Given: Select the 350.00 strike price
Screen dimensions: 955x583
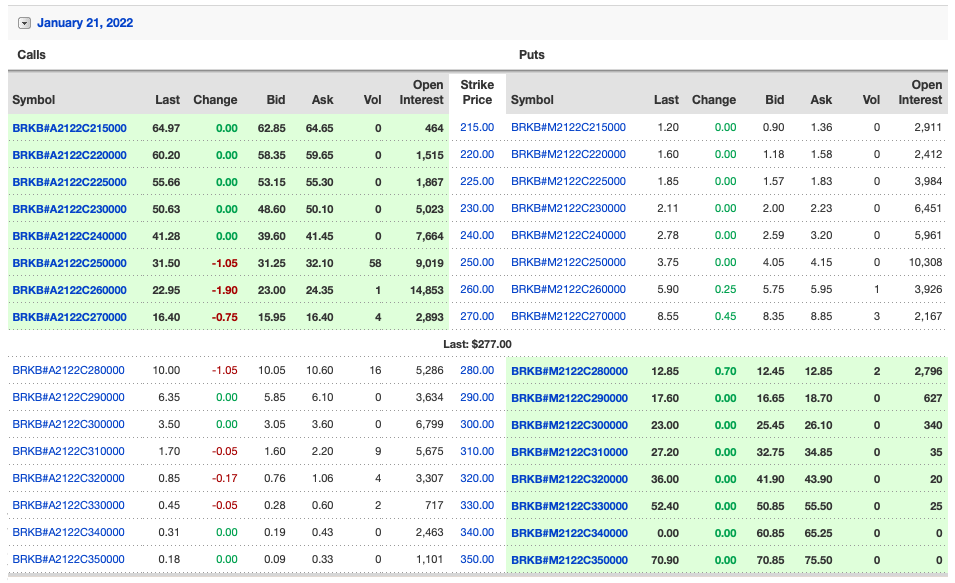Looking at the screenshot, I should click(477, 560).
